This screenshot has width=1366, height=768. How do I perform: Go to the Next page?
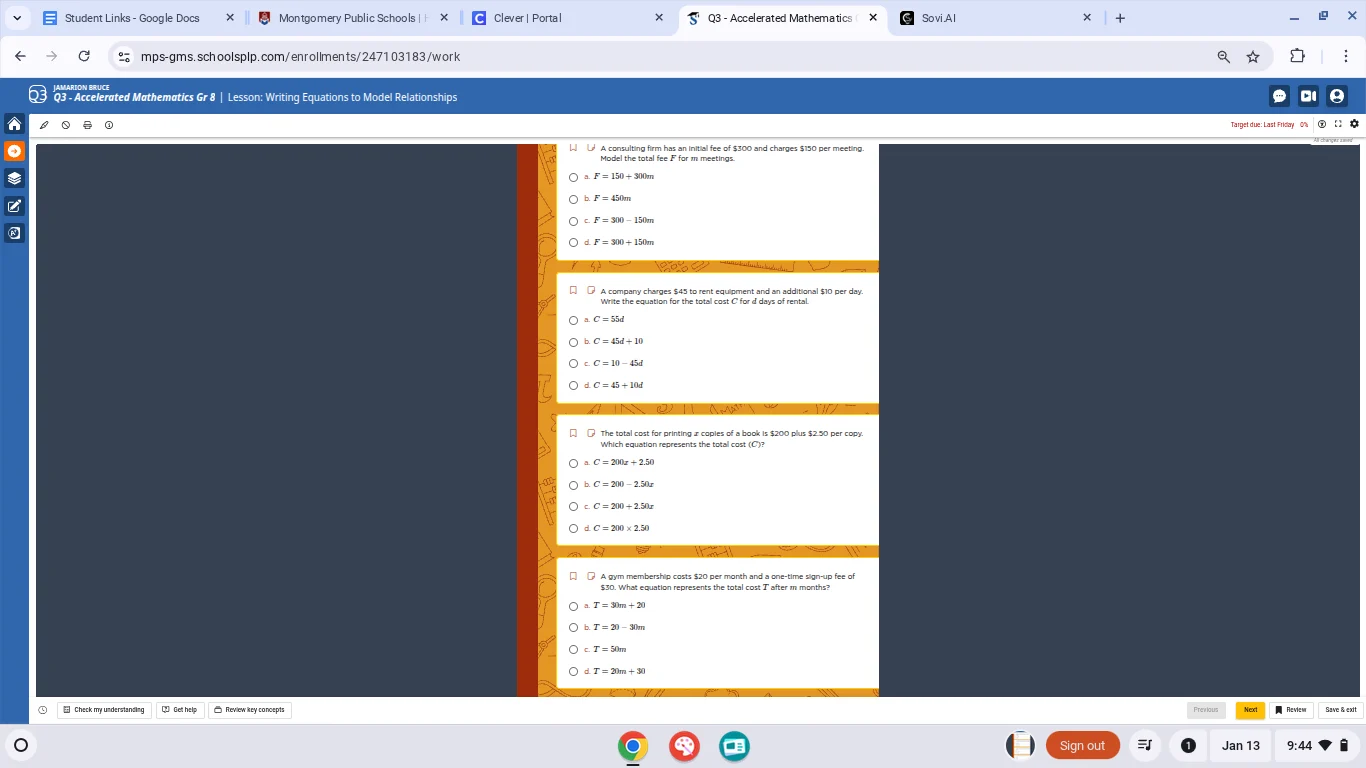point(1250,710)
